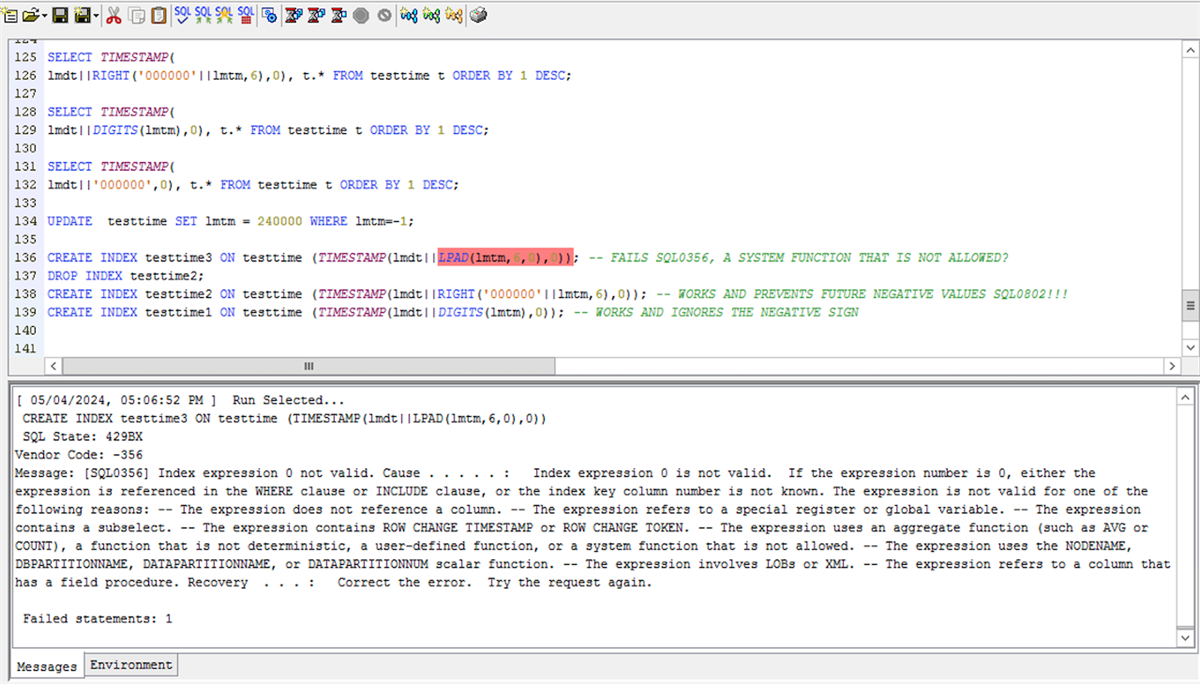This screenshot has width=1200, height=684.
Task: Click CREATE INDEX testtime1 statement
Action: pos(305,312)
